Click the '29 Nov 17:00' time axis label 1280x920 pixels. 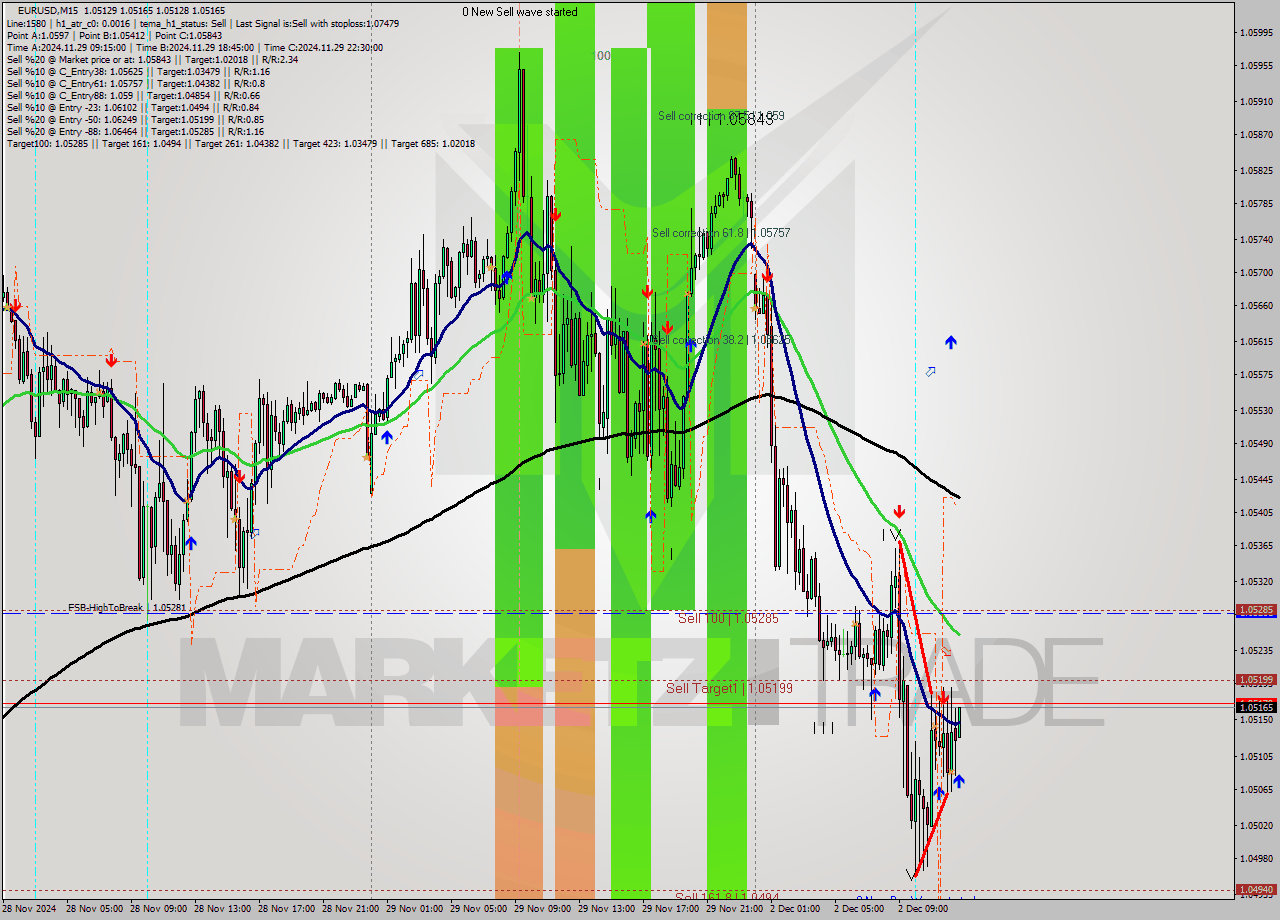pos(670,909)
